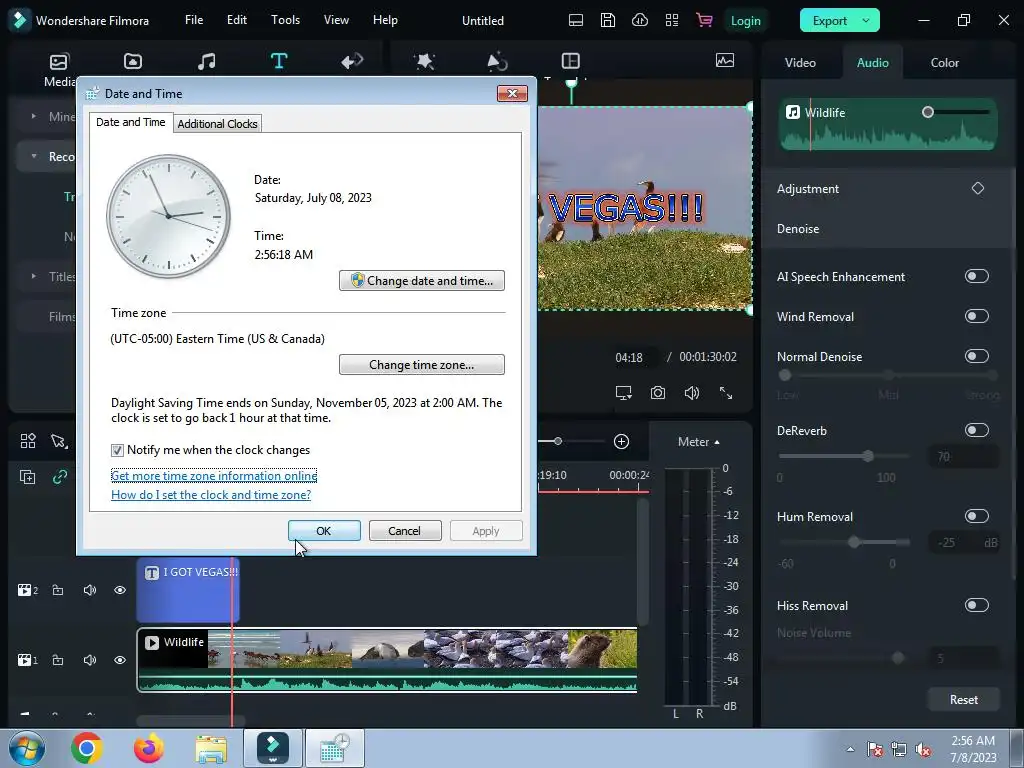Turn on the Normal Denoise switch
This screenshot has height=768, width=1024.
coord(976,356)
